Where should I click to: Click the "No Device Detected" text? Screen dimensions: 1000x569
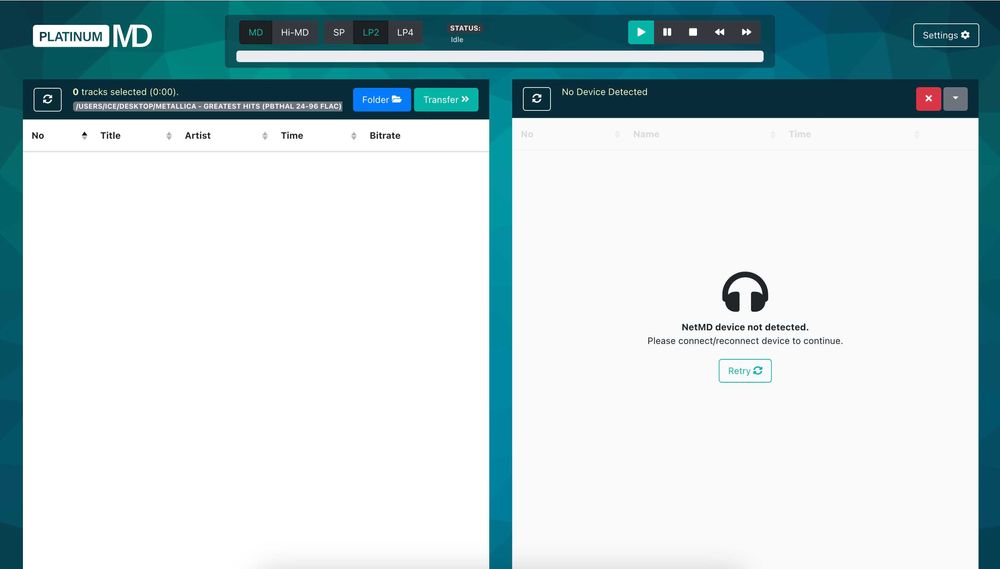pos(605,92)
